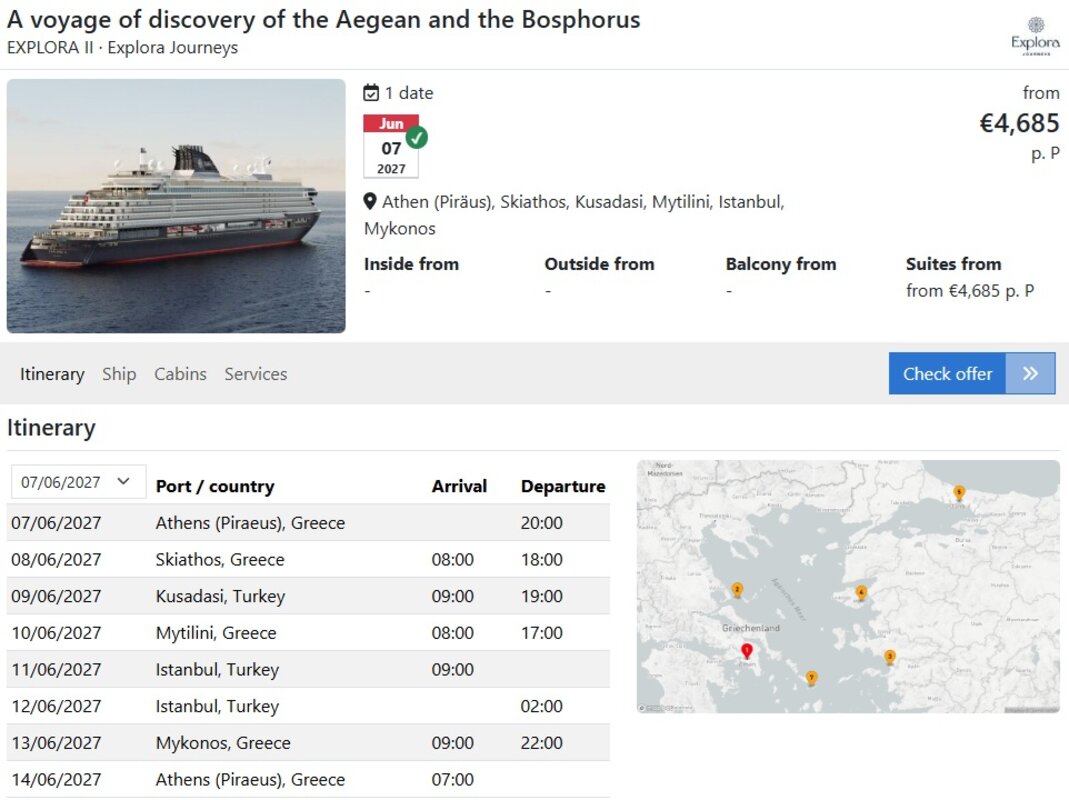The height and width of the screenshot is (800, 1069).
Task: Click the location pin icon before Athen (Piräus)
Action: point(370,202)
